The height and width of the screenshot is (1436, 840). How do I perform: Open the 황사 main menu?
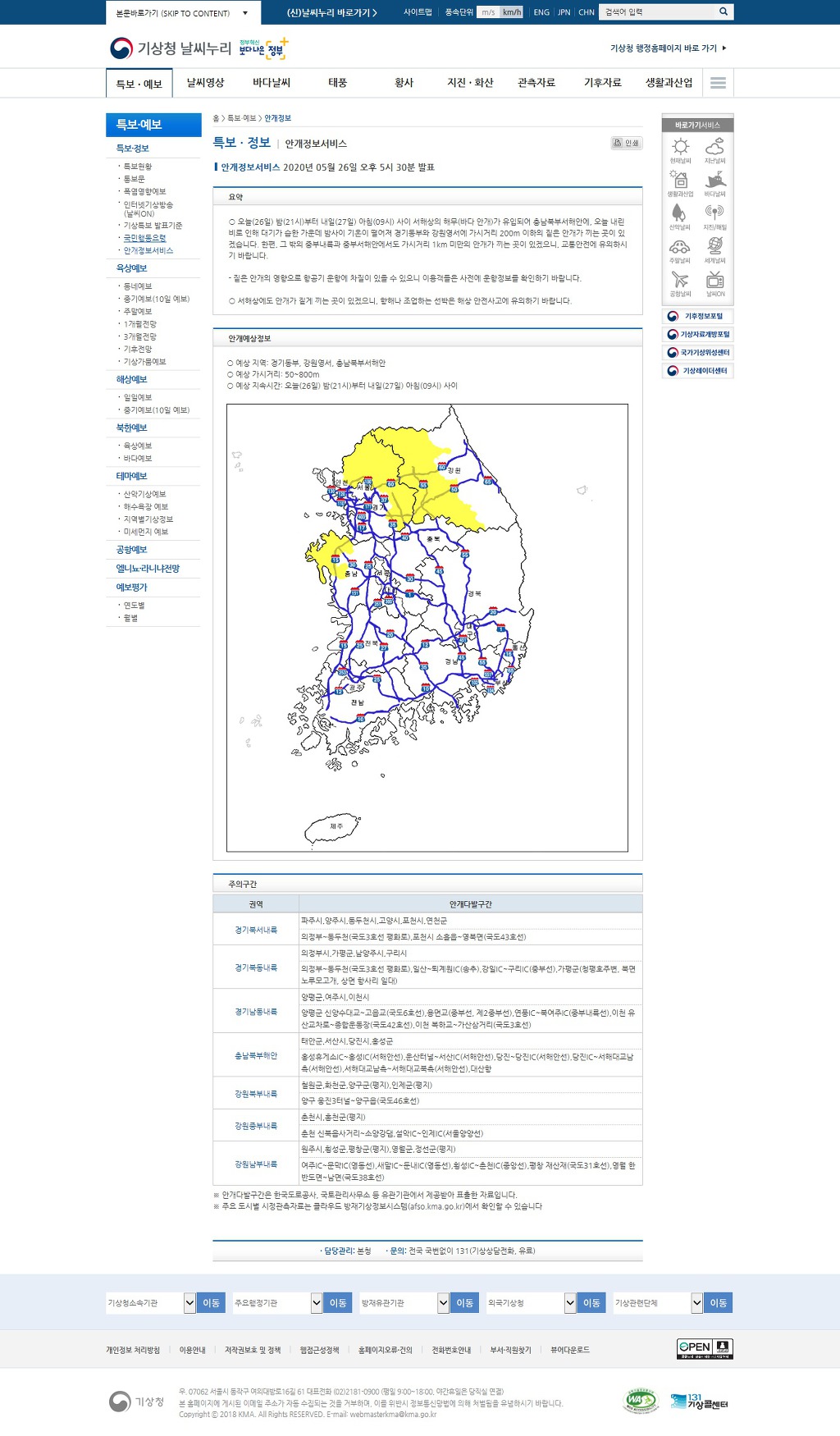pos(404,83)
